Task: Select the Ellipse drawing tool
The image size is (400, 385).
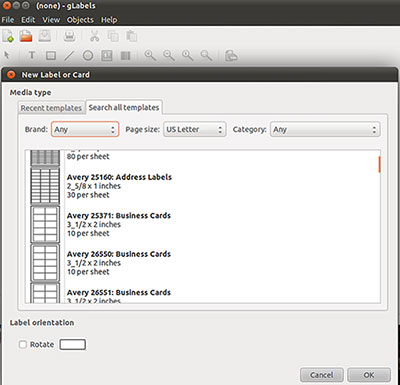Action: (x=88, y=55)
